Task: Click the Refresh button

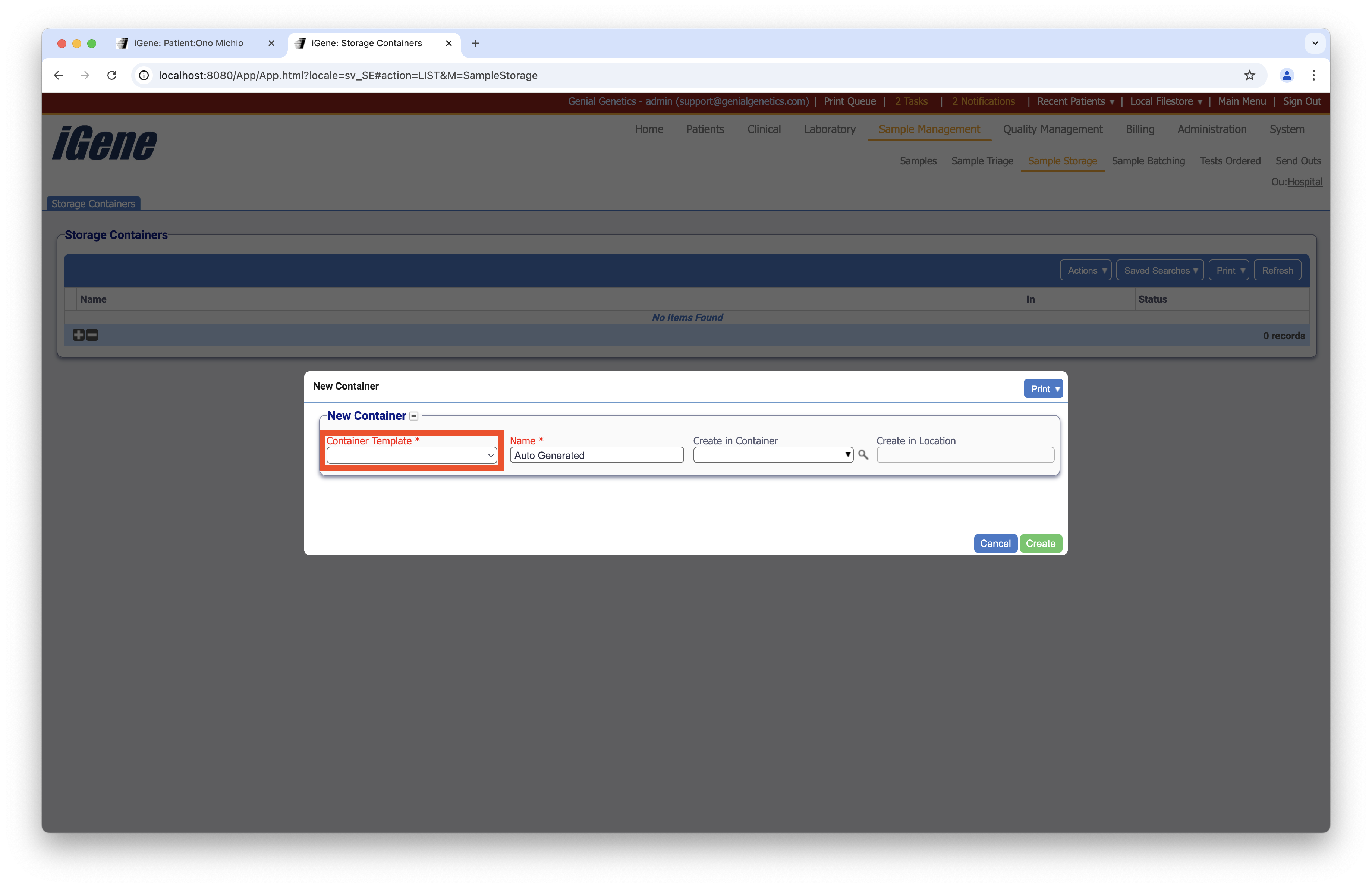Action: coord(1277,270)
